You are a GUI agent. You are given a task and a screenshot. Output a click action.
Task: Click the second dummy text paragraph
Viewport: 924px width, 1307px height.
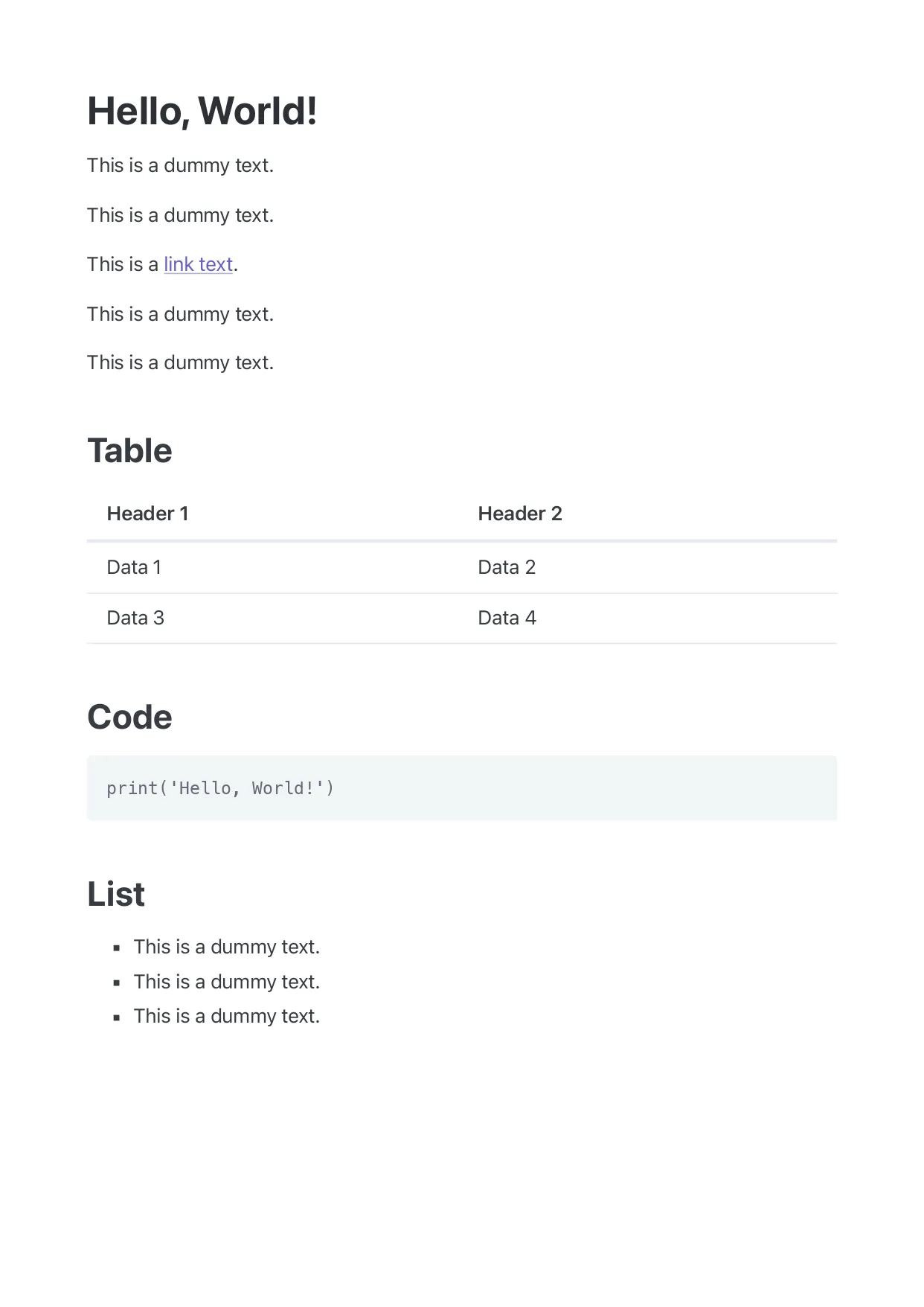(x=180, y=215)
